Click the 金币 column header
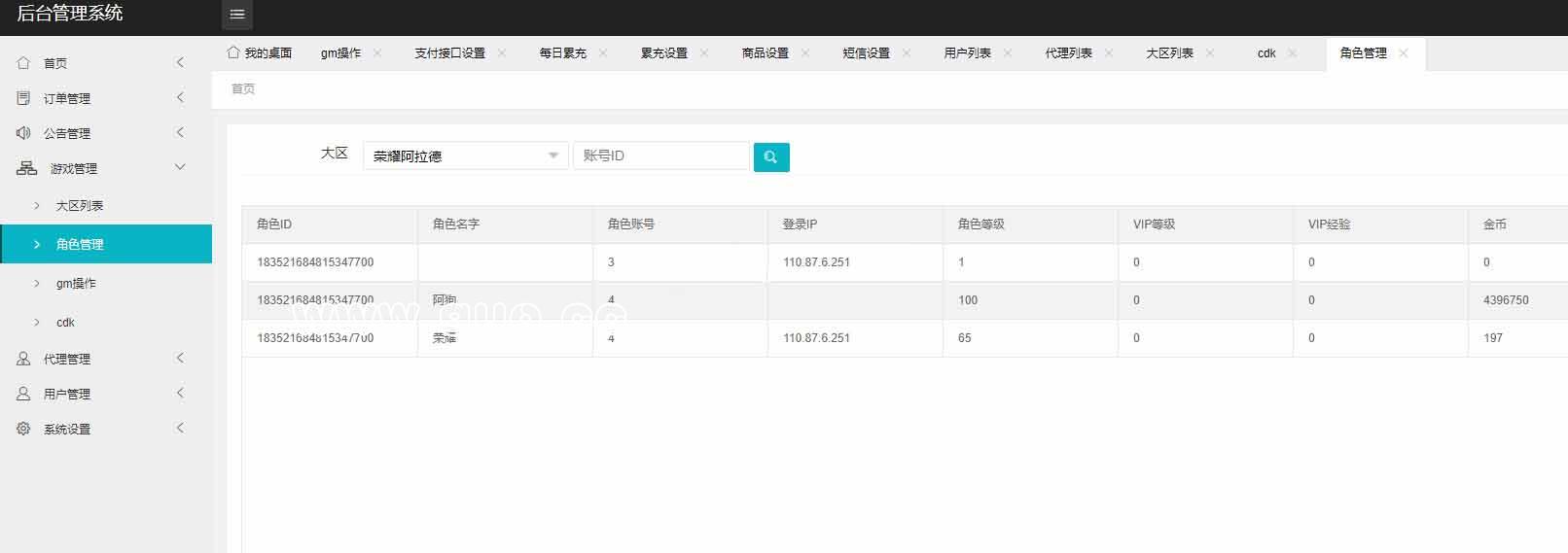Image resolution: width=1568 pixels, height=553 pixels. point(1517,225)
